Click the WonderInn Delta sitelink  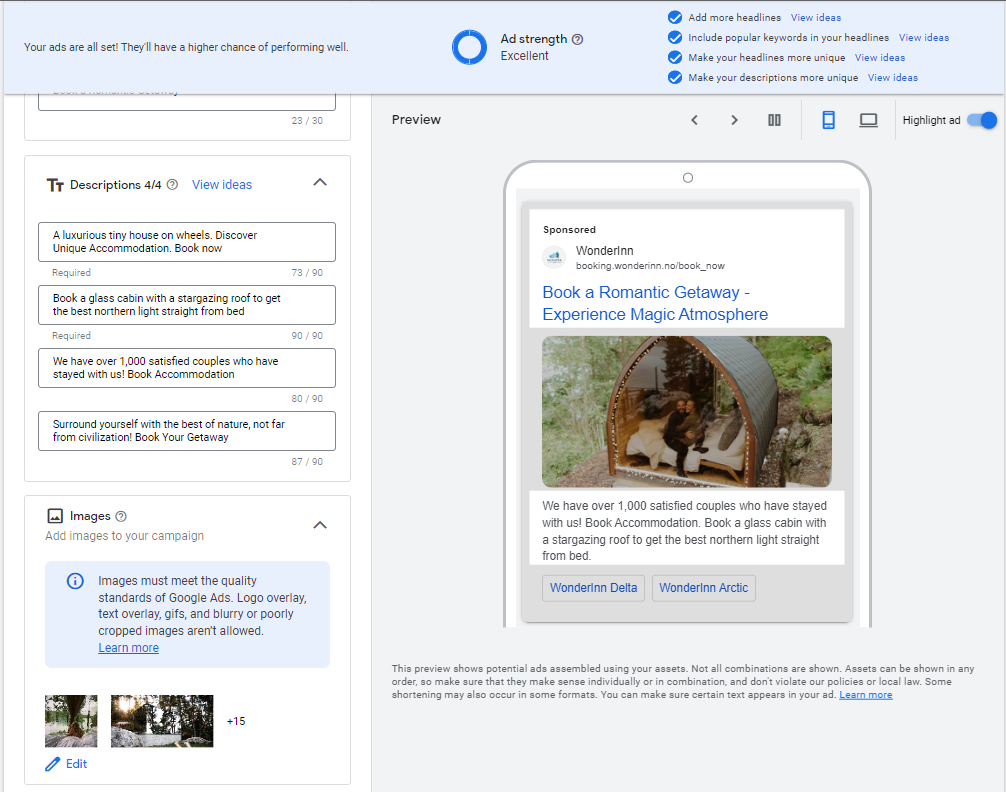(x=593, y=588)
